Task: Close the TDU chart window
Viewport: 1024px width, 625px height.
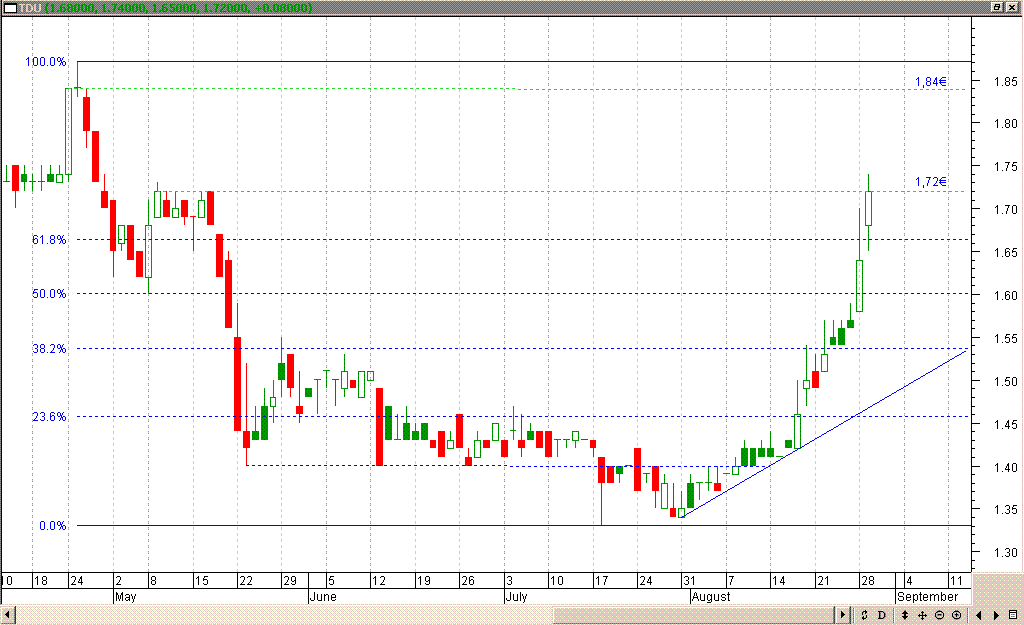Action: pos(1012,7)
